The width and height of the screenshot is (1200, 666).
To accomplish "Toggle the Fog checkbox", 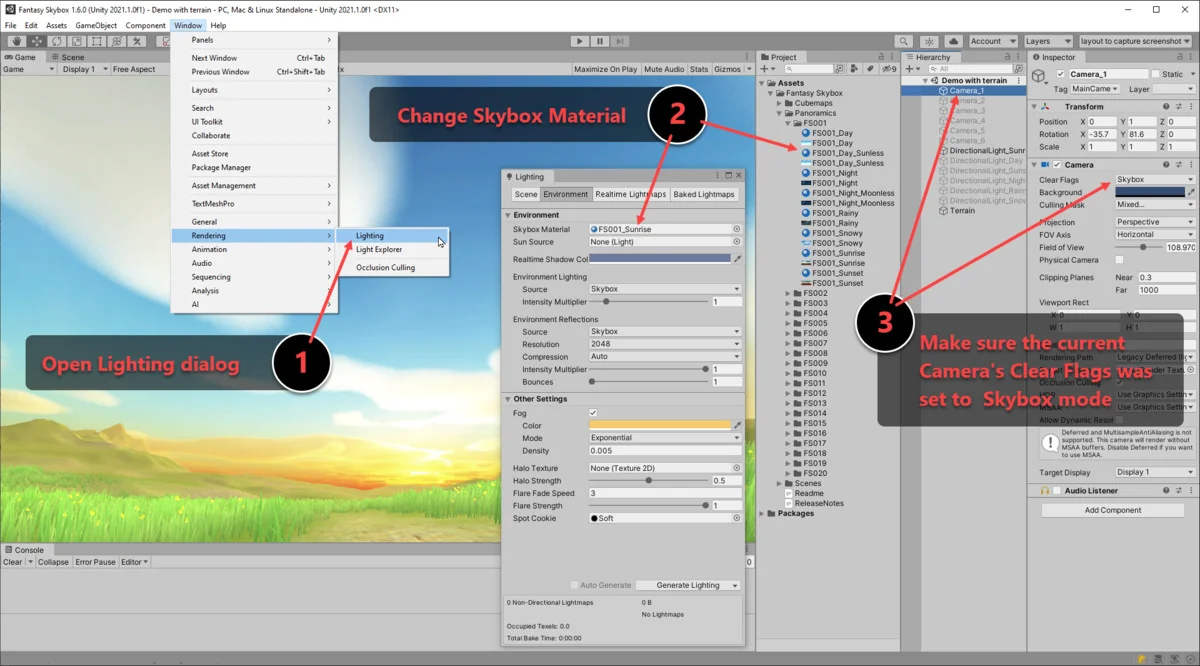I will [593, 412].
